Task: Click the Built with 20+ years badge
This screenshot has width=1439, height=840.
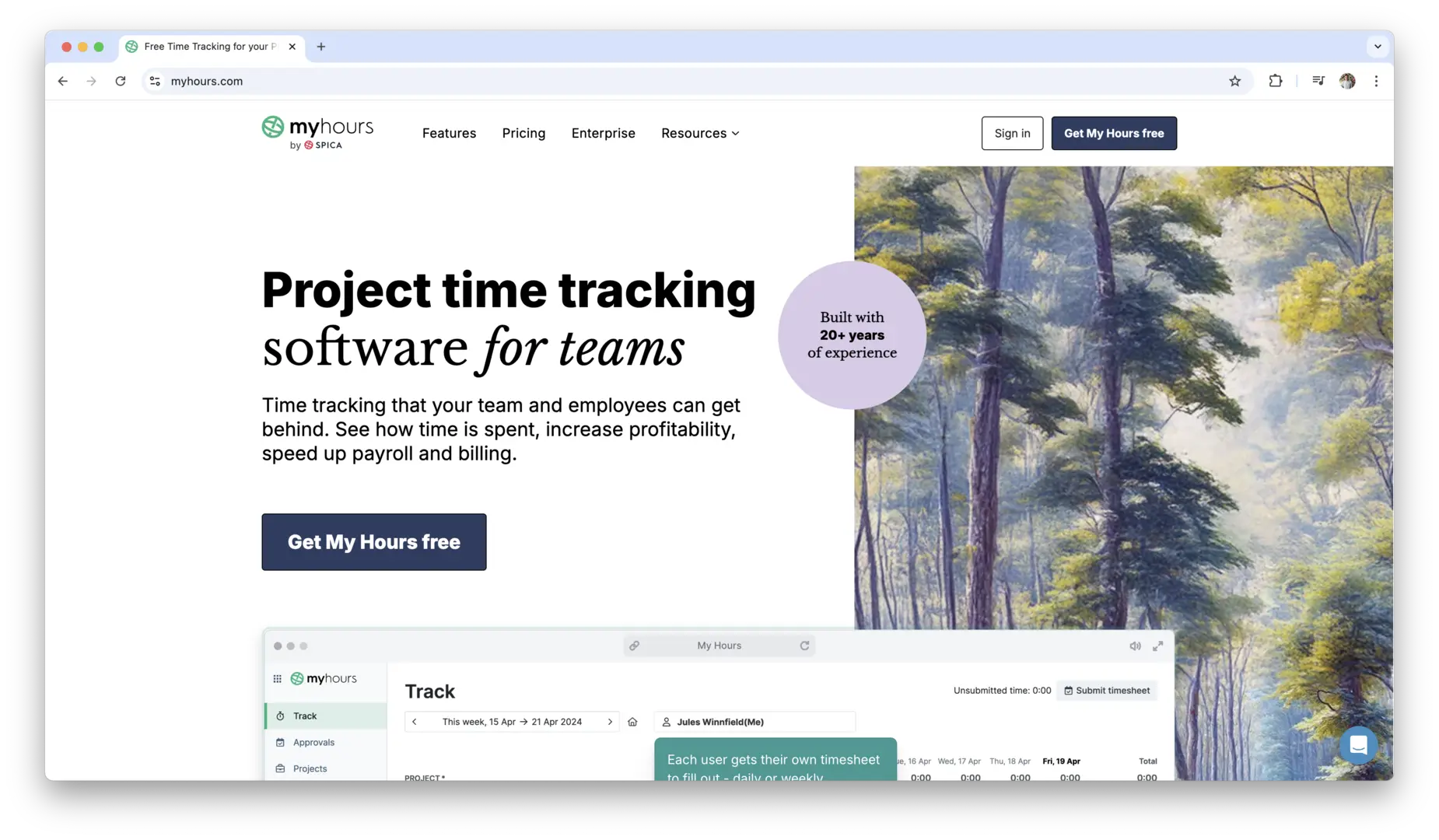Action: click(x=853, y=335)
